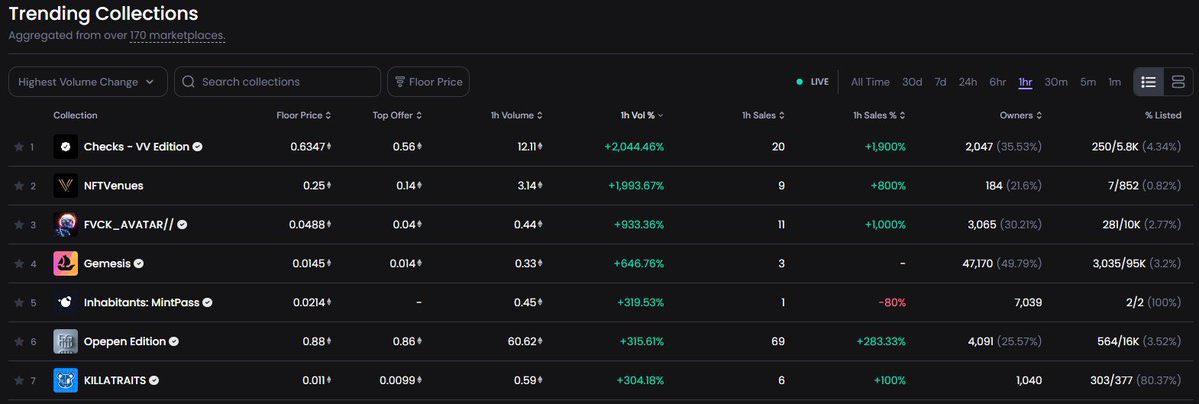This screenshot has width=1199, height=404.
Task: Focus the Search collections field
Action: click(278, 82)
